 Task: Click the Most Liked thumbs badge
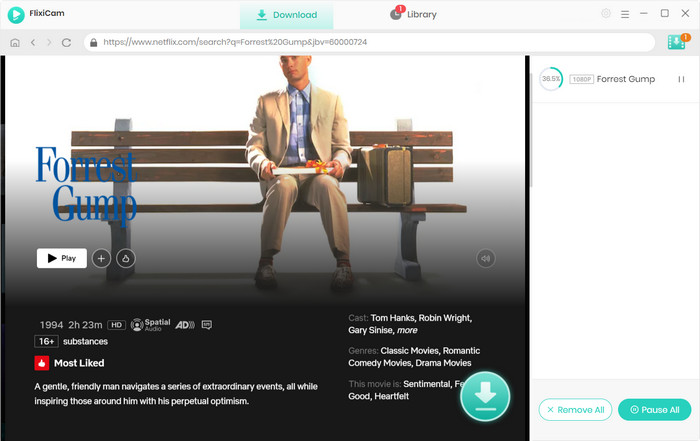pyautogui.click(x=42, y=363)
